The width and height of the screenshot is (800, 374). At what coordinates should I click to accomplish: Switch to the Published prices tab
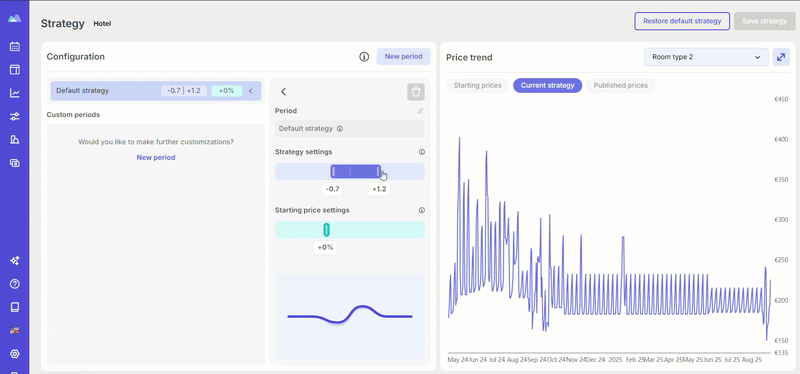coord(620,85)
